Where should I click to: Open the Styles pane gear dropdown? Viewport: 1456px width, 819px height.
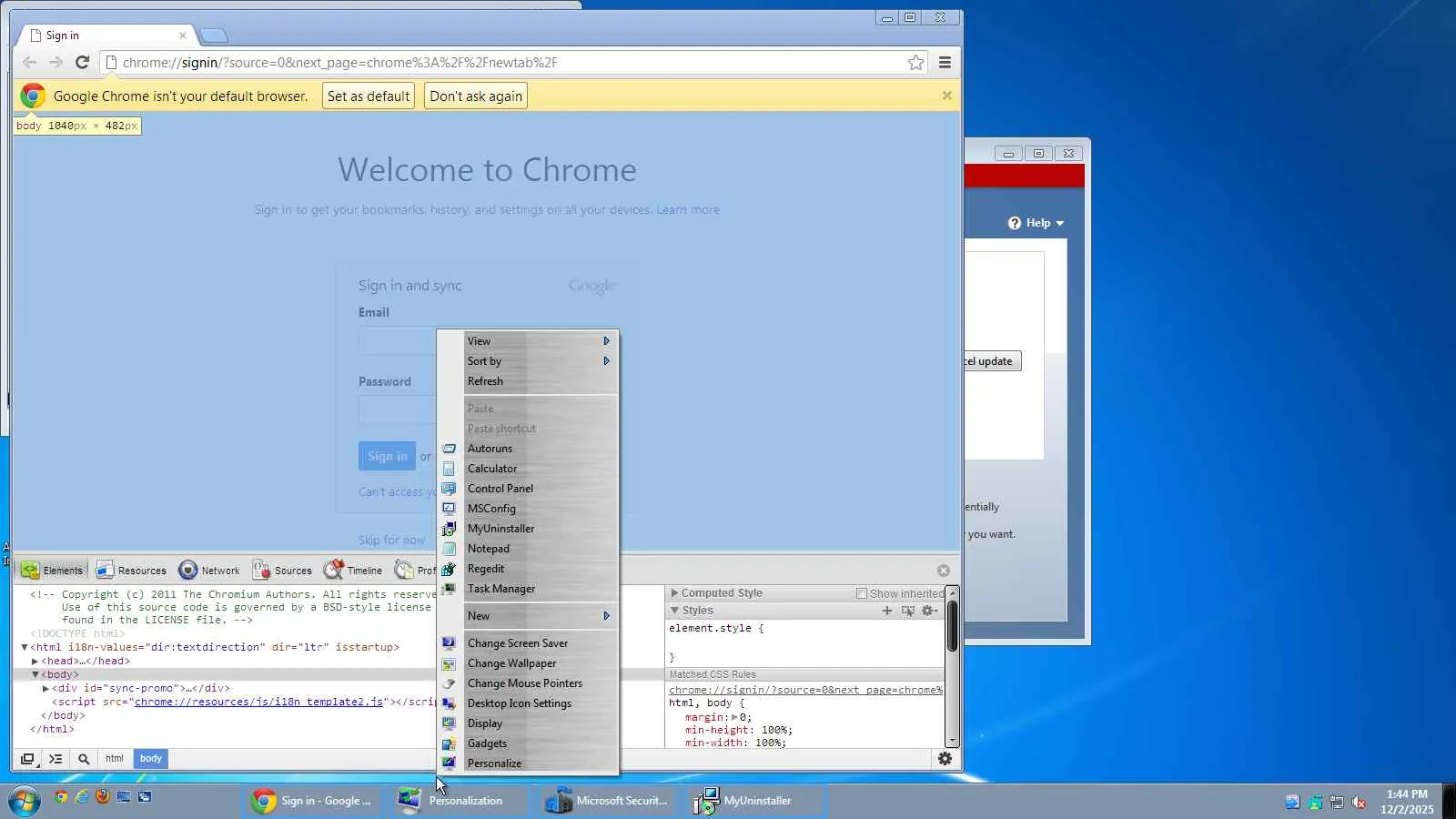[x=929, y=611]
